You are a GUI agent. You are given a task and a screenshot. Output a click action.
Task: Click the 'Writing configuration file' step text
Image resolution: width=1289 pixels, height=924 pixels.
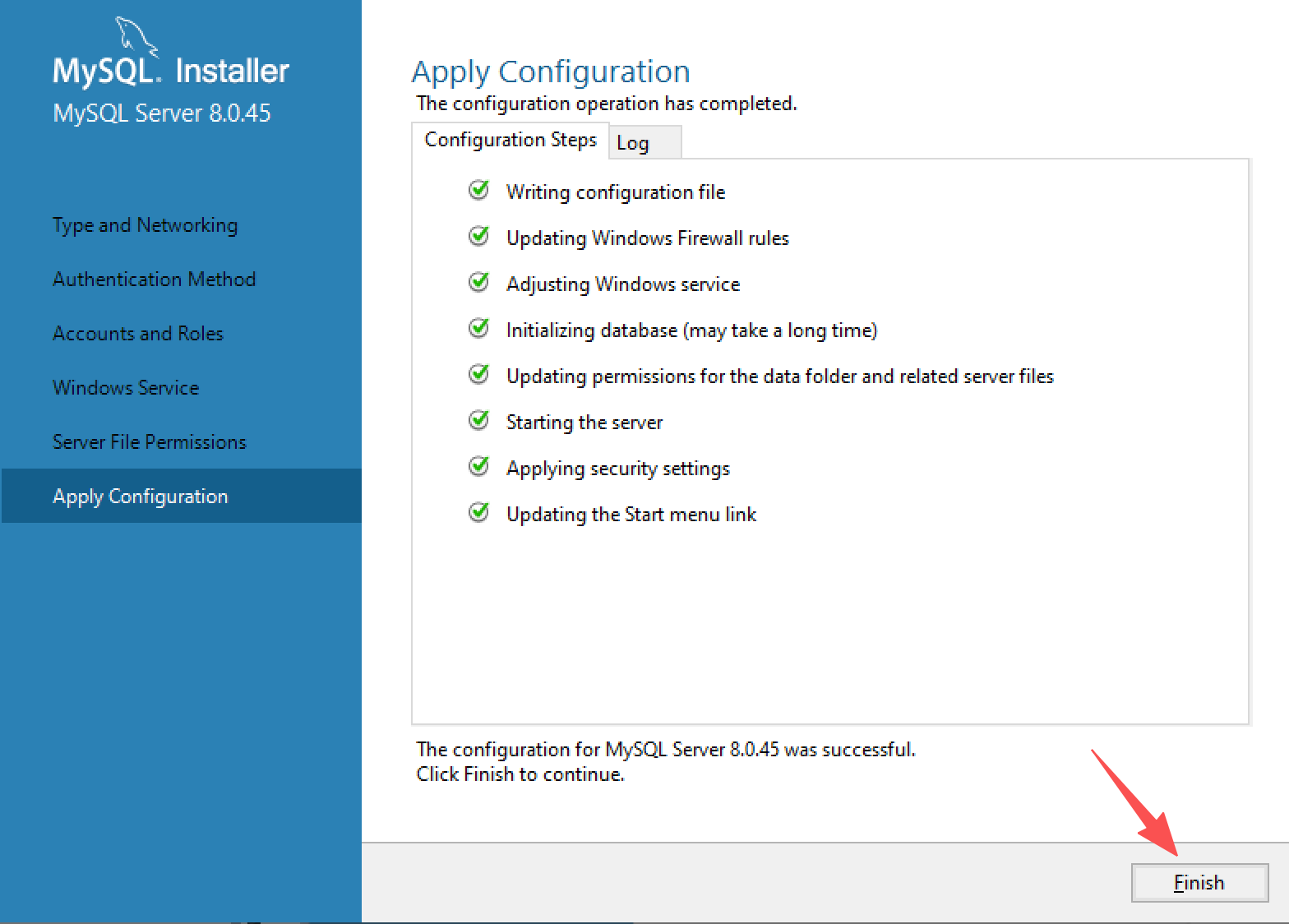point(616,192)
